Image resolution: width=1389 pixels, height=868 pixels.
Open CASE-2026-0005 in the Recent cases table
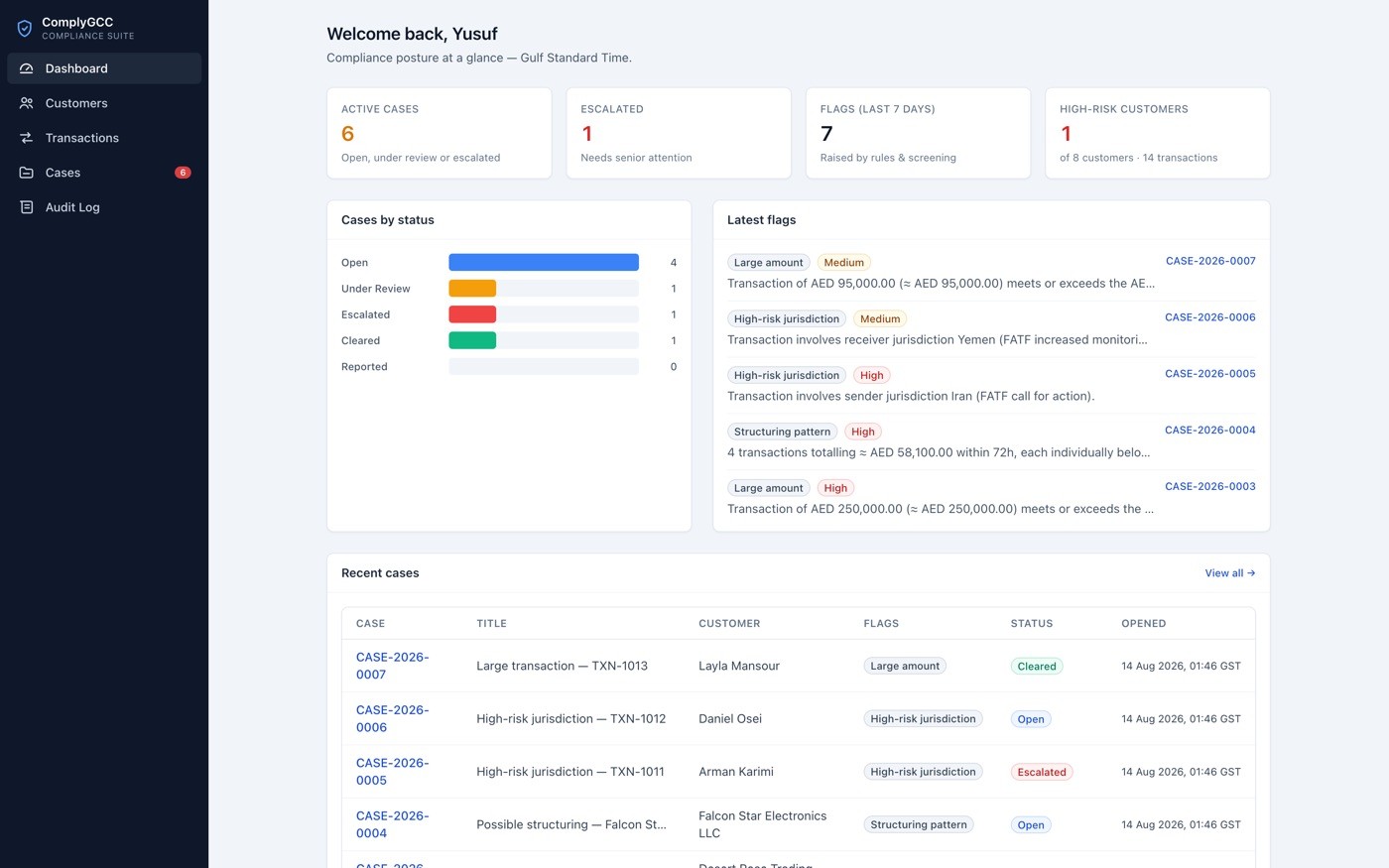(393, 771)
